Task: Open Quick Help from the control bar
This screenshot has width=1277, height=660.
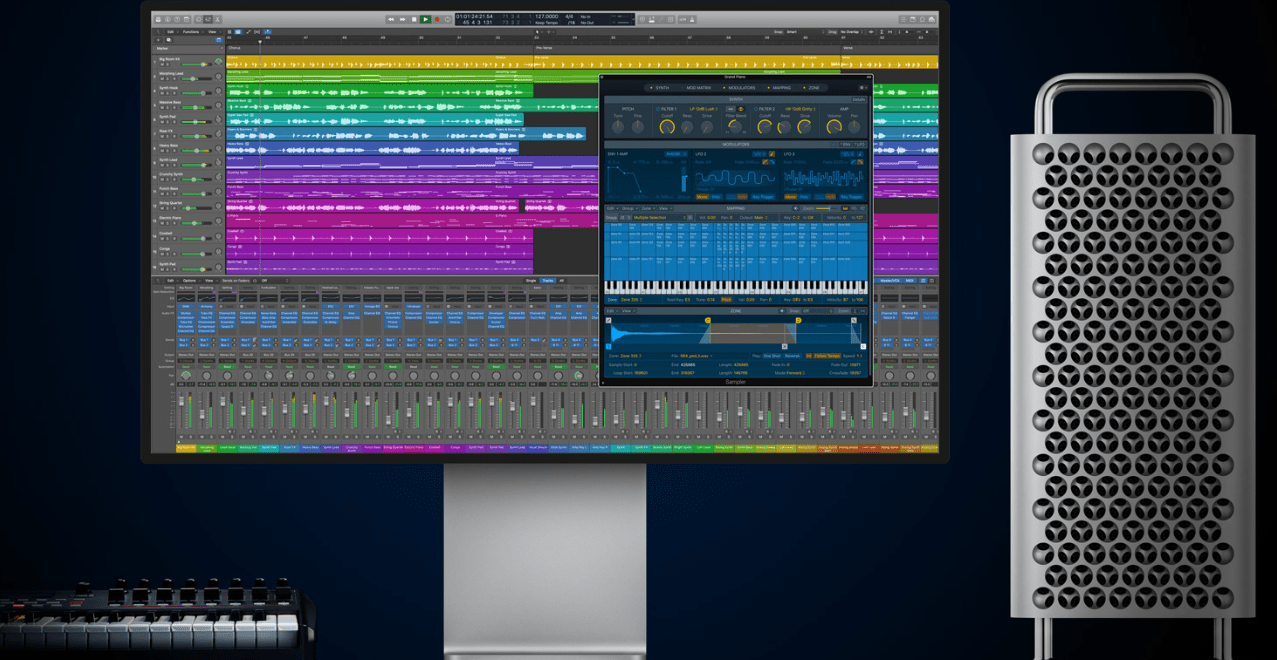Action: click(x=177, y=19)
